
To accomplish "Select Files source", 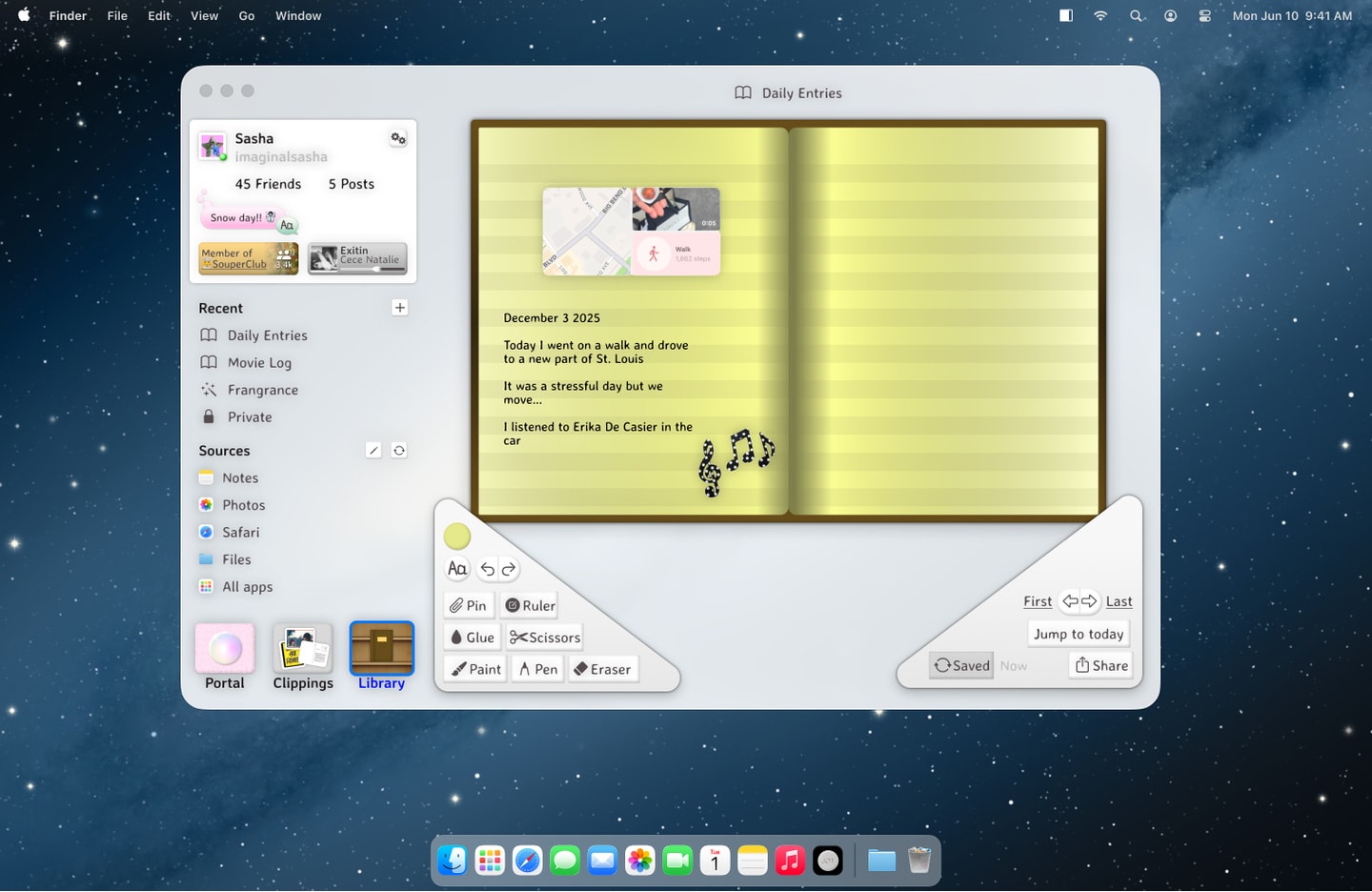I will pos(225,559).
